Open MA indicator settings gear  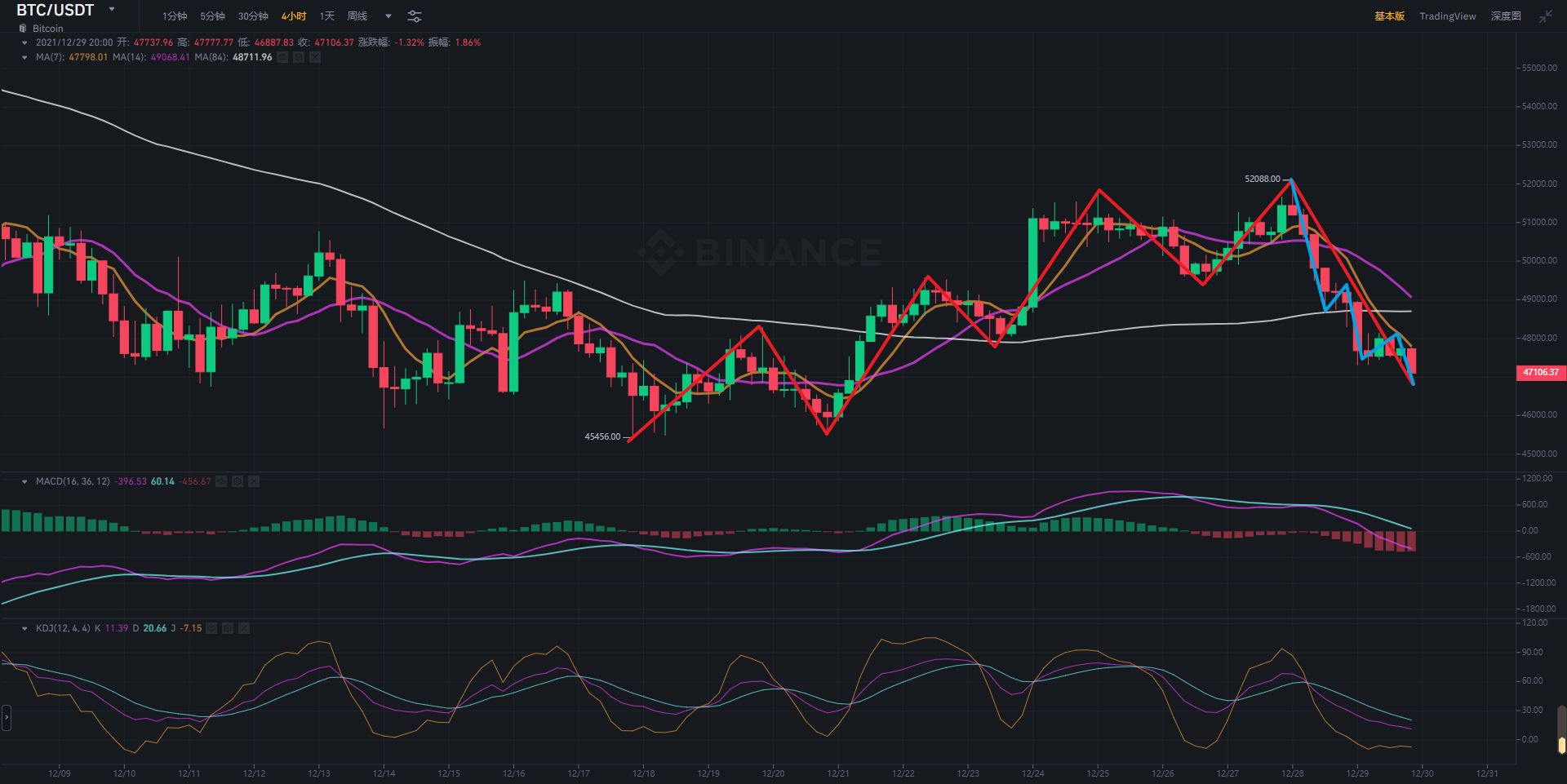click(299, 57)
